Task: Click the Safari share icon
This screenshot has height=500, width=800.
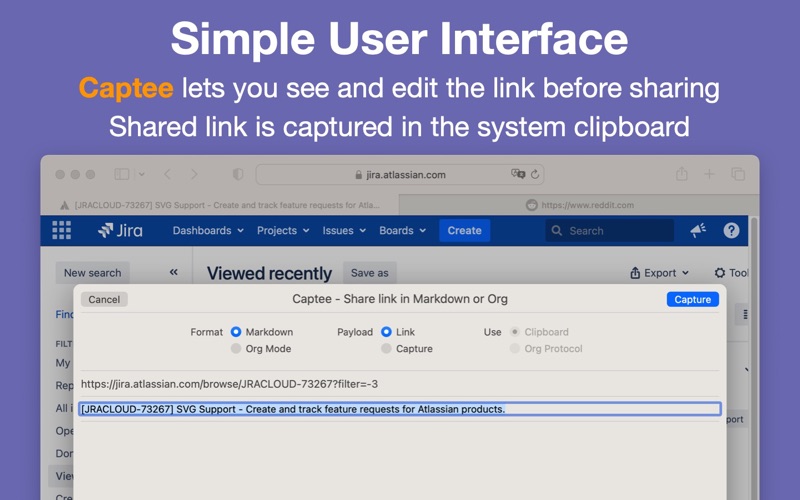Action: tap(682, 174)
